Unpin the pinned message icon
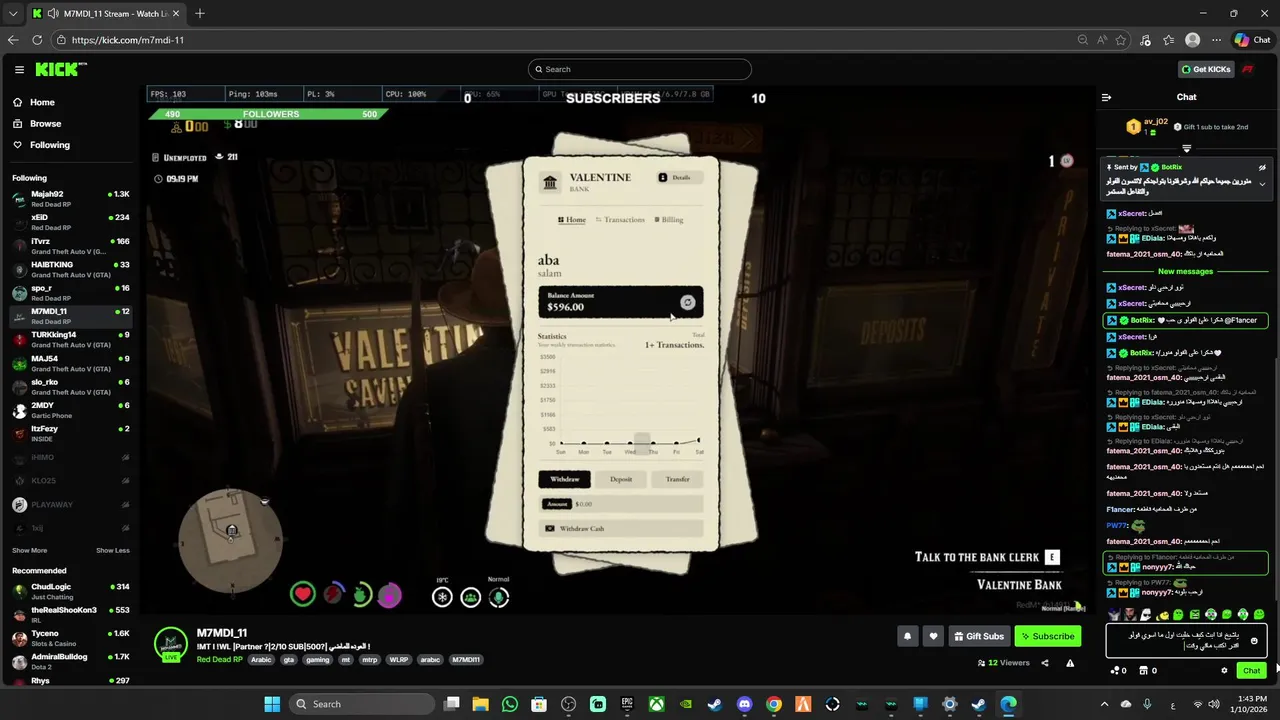 (1262, 168)
